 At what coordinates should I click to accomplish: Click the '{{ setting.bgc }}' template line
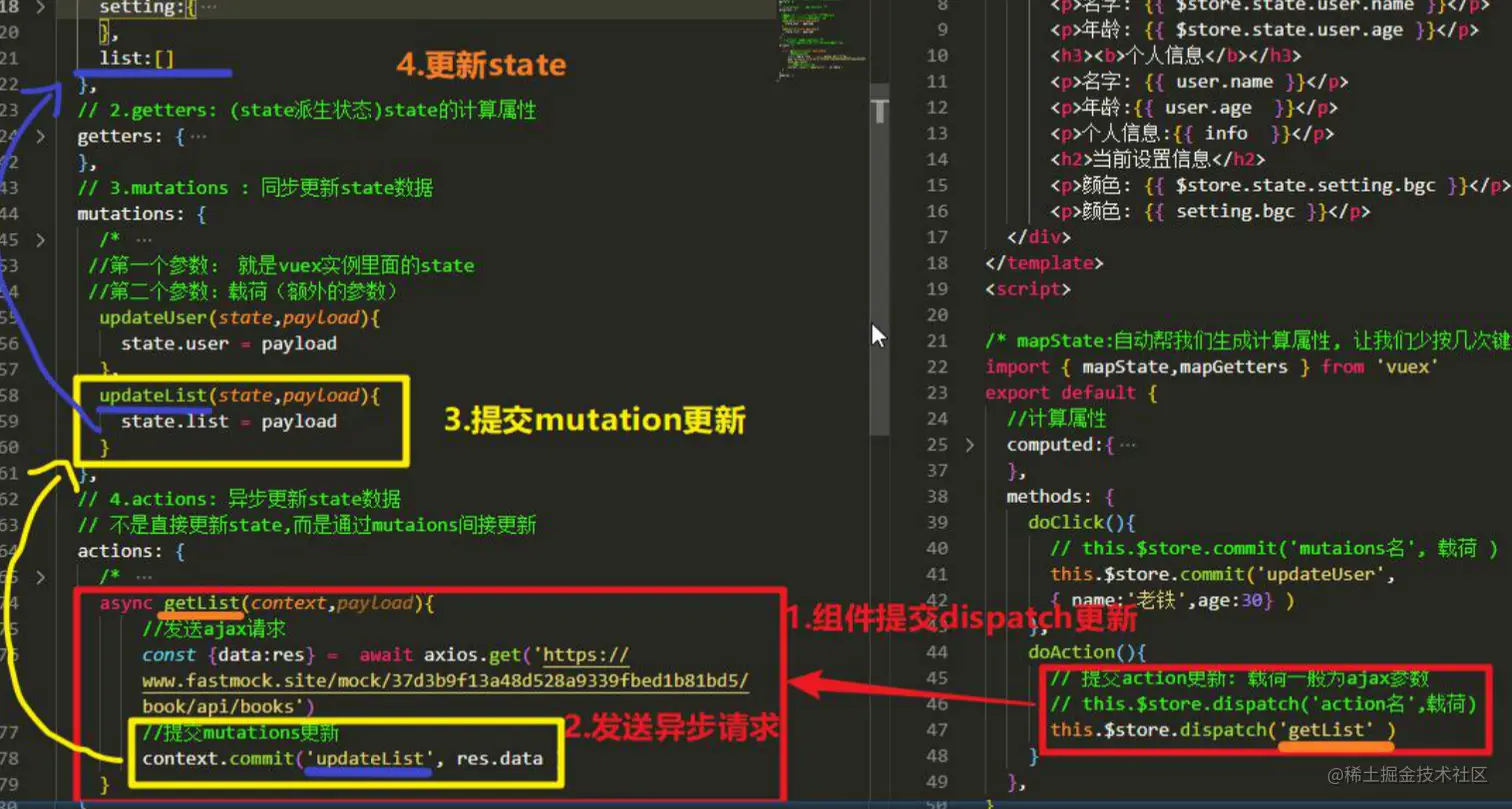point(1210,212)
